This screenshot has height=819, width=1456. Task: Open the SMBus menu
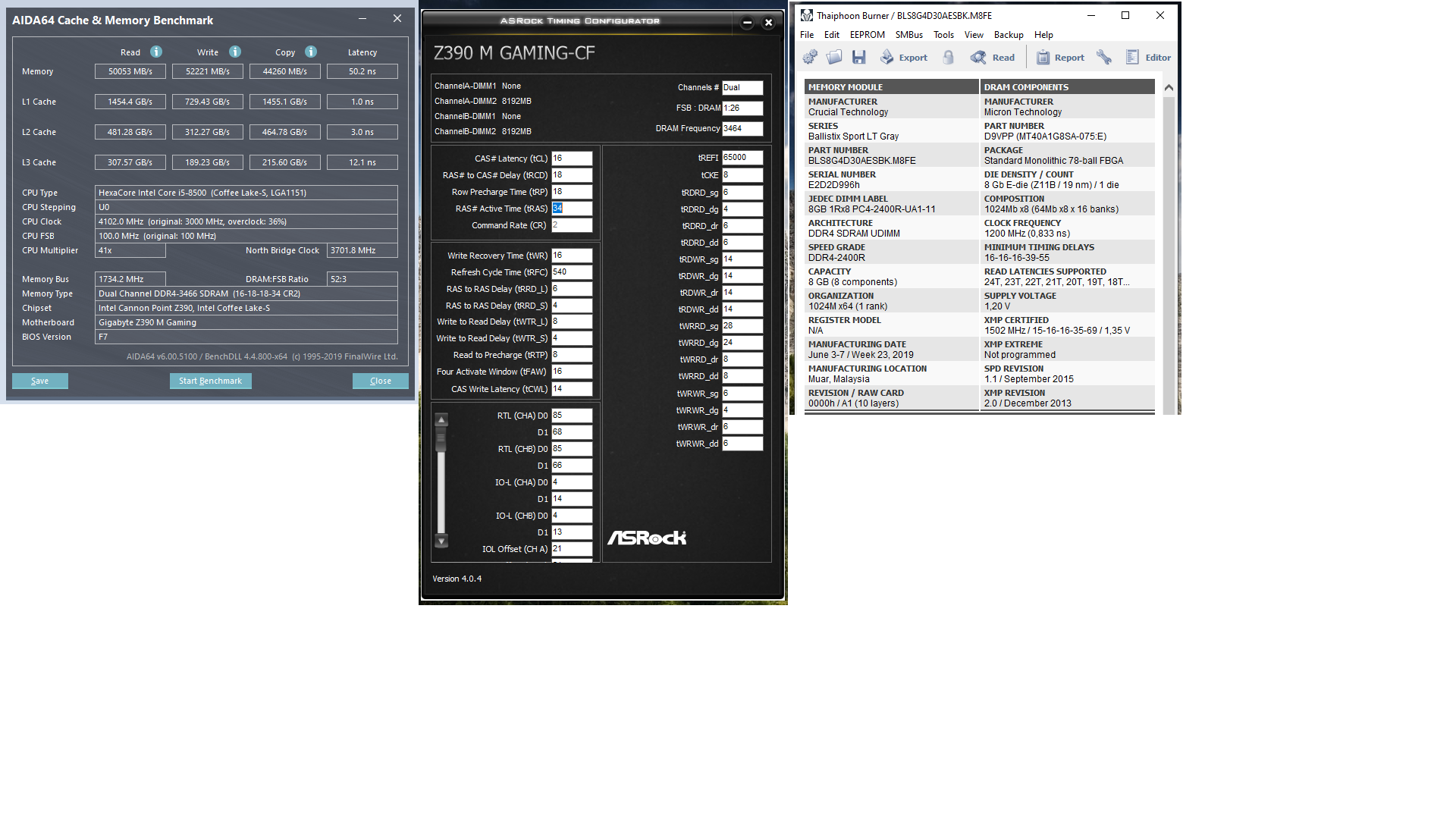pyautogui.click(x=908, y=35)
